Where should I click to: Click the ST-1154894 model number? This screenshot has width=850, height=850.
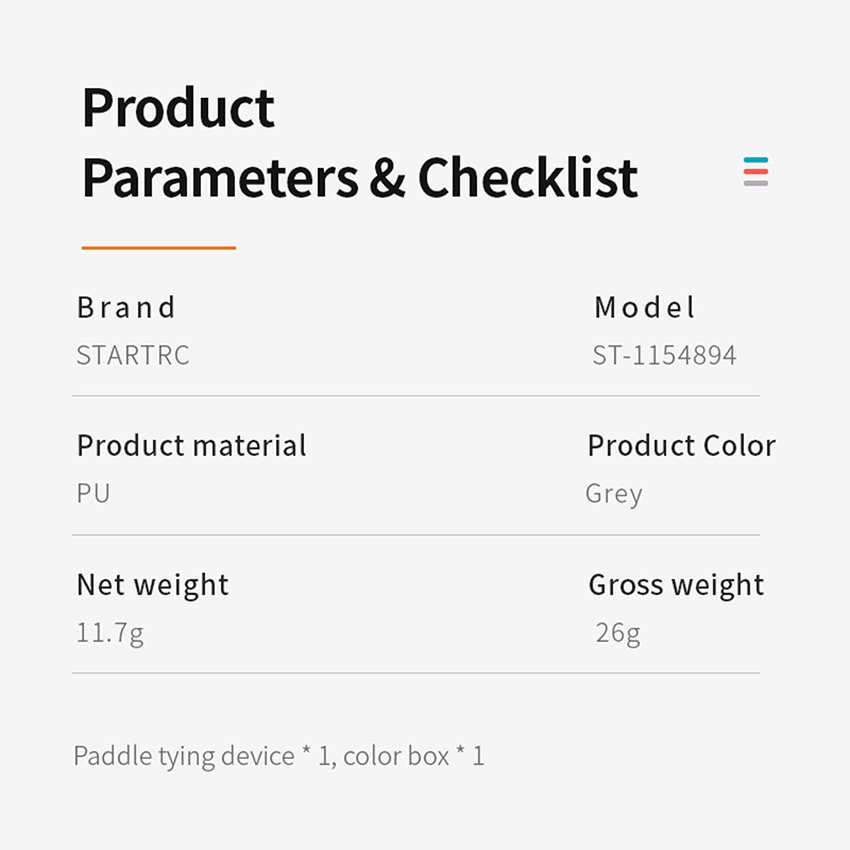click(664, 355)
